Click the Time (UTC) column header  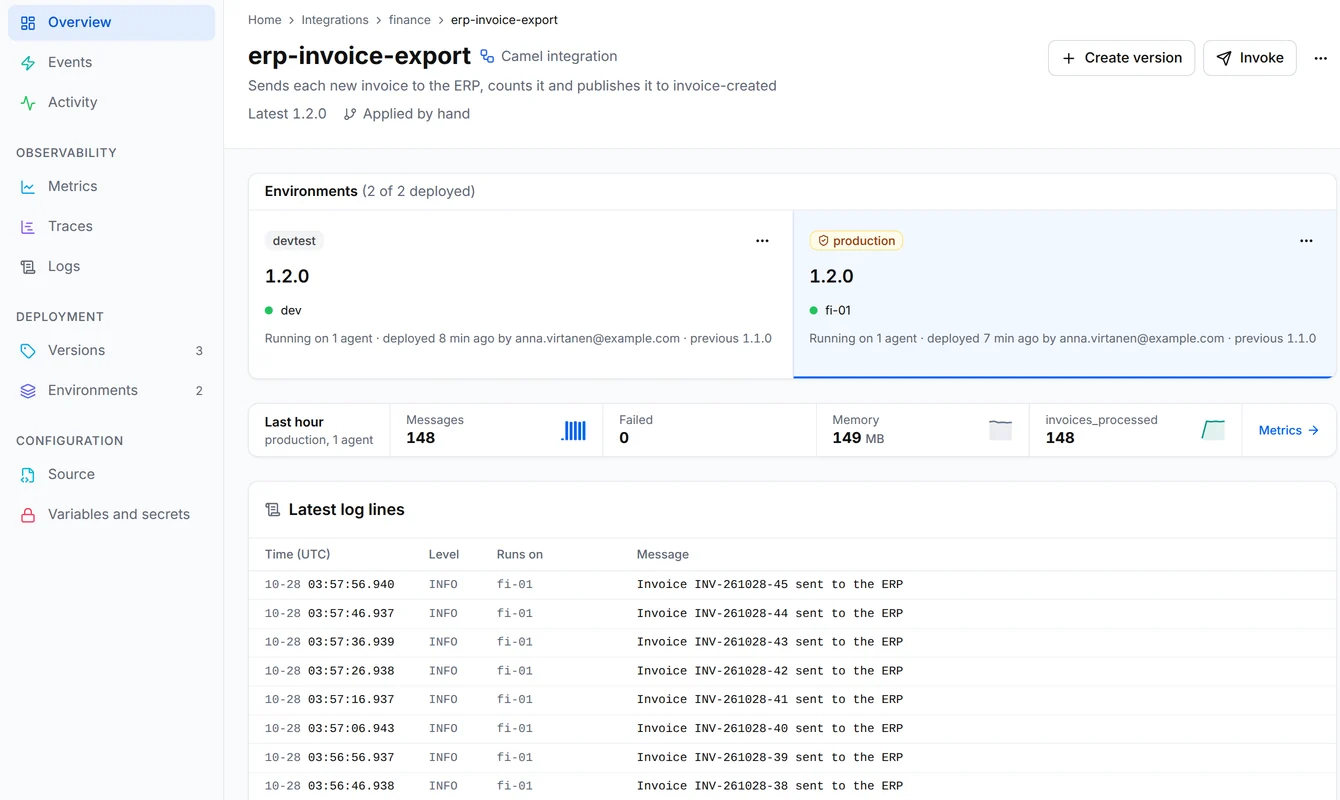point(297,554)
